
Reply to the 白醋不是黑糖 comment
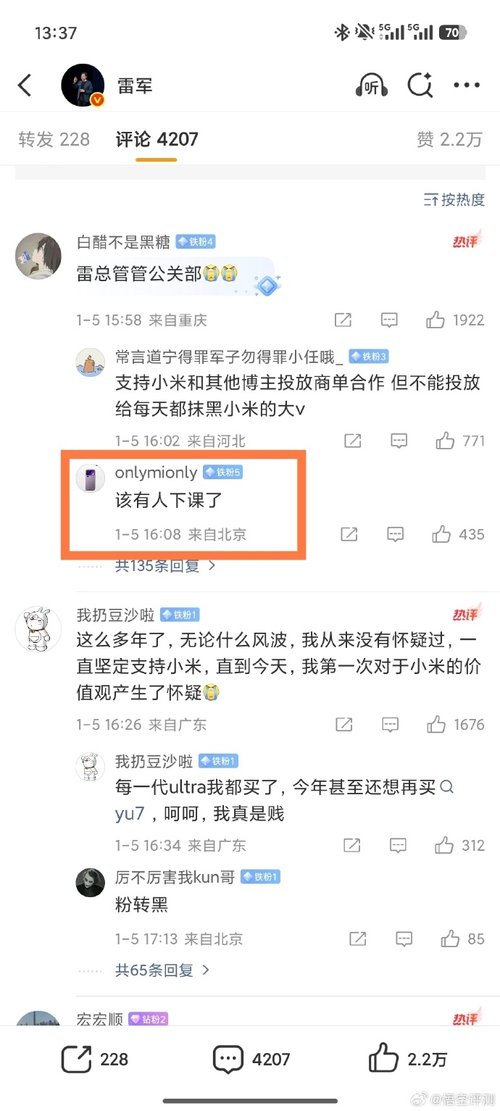[x=389, y=320]
